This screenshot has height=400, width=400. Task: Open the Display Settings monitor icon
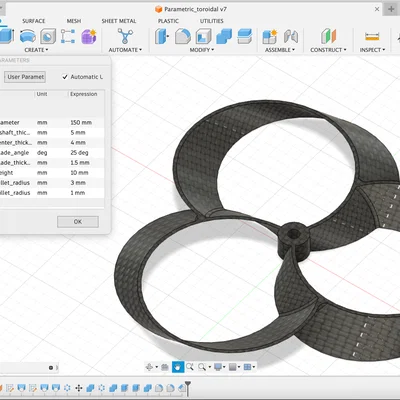point(218,367)
